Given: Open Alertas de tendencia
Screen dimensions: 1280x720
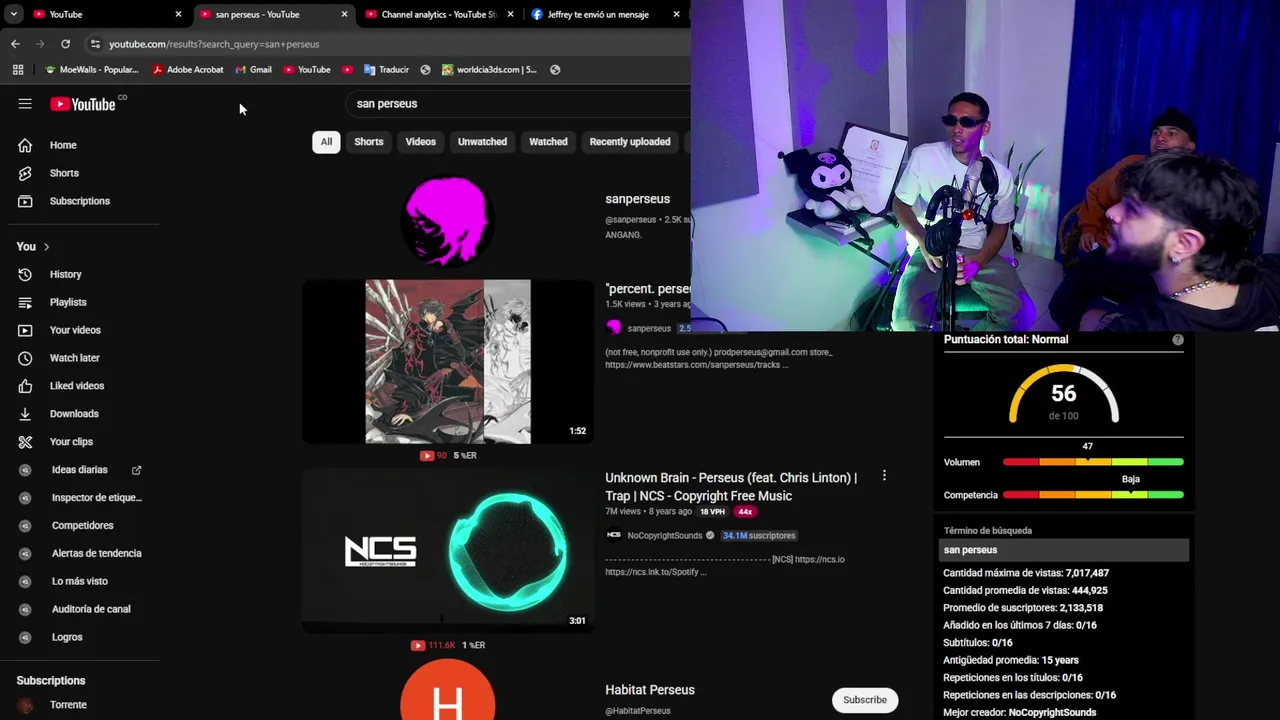Looking at the screenshot, I should (x=97, y=554).
